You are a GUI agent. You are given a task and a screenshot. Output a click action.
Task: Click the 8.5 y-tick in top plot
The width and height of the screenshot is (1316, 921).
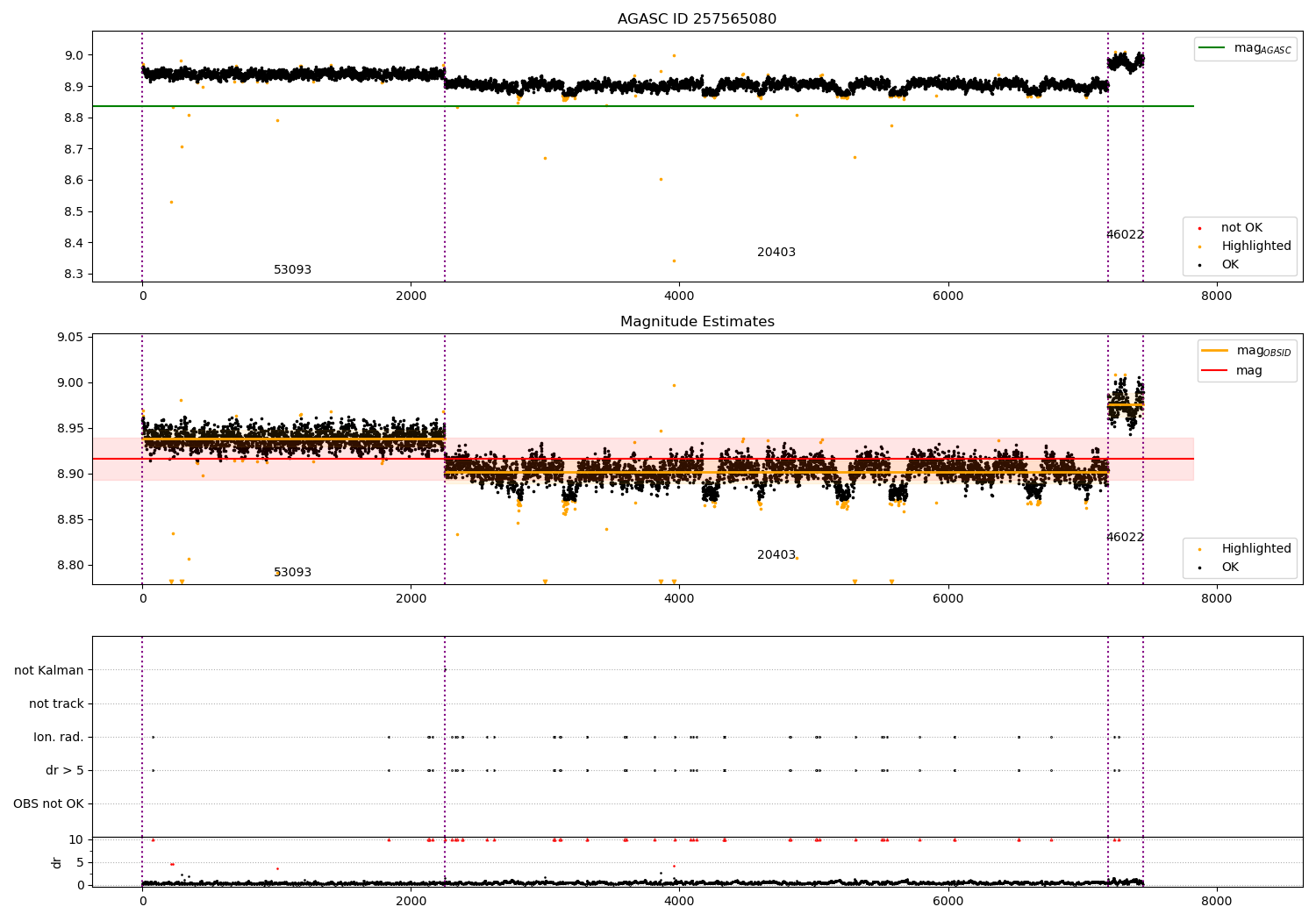pos(74,212)
